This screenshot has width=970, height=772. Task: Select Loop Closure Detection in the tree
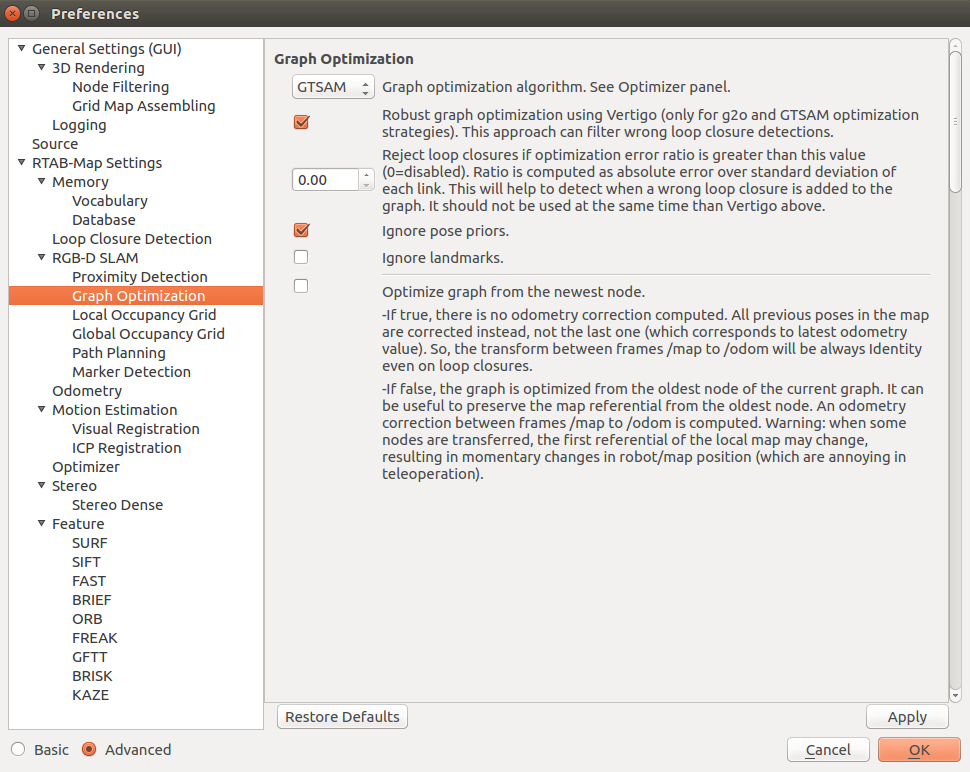[132, 239]
